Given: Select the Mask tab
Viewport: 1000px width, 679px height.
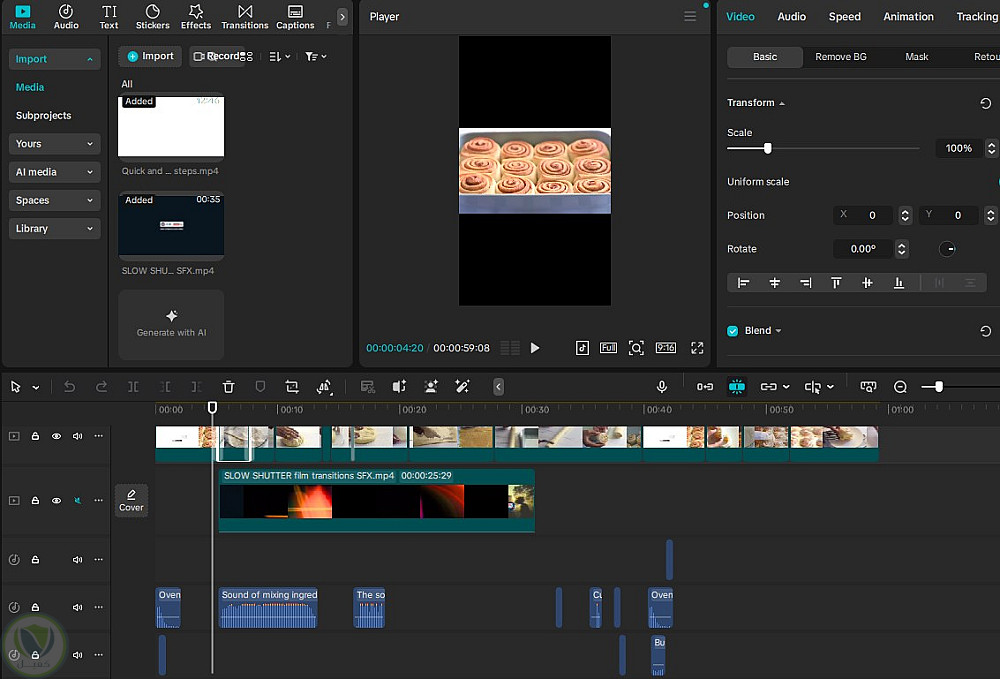Looking at the screenshot, I should pos(916,57).
